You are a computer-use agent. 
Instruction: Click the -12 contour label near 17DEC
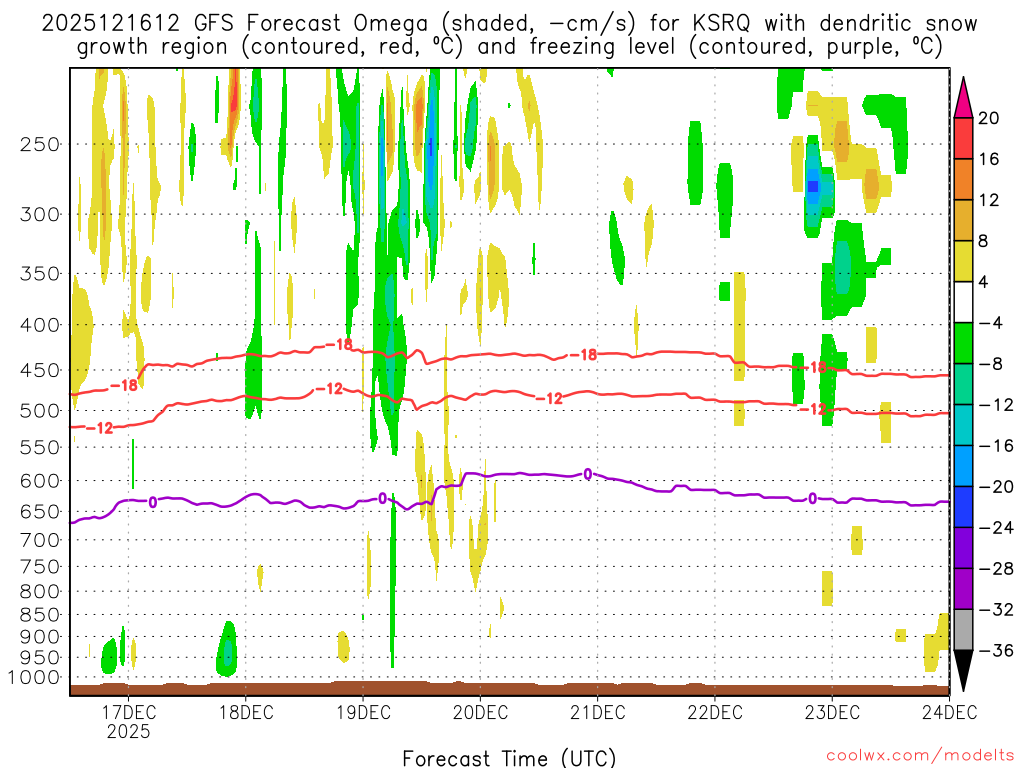99,428
